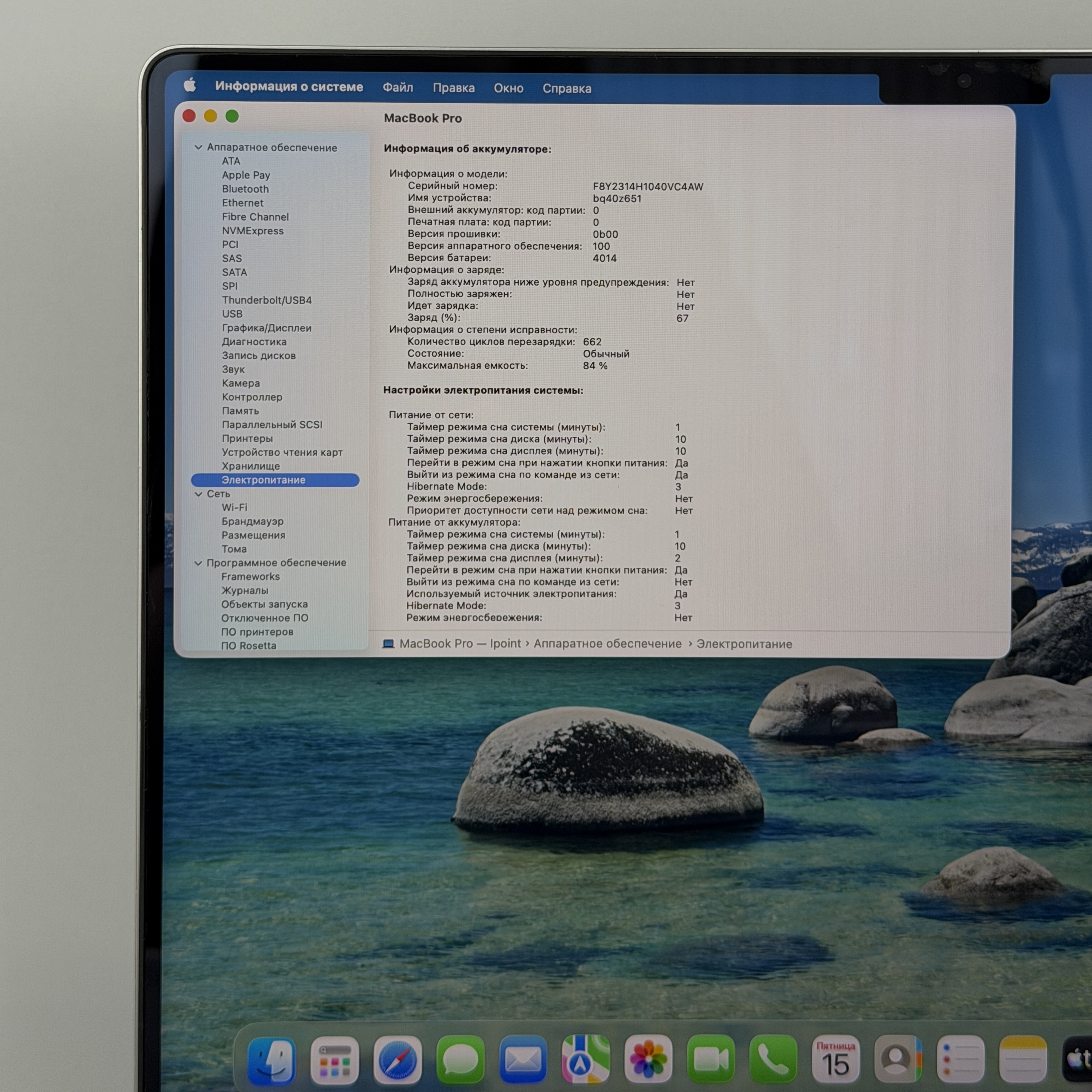Open the Справка menu
1092x1092 pixels.
click(x=567, y=89)
